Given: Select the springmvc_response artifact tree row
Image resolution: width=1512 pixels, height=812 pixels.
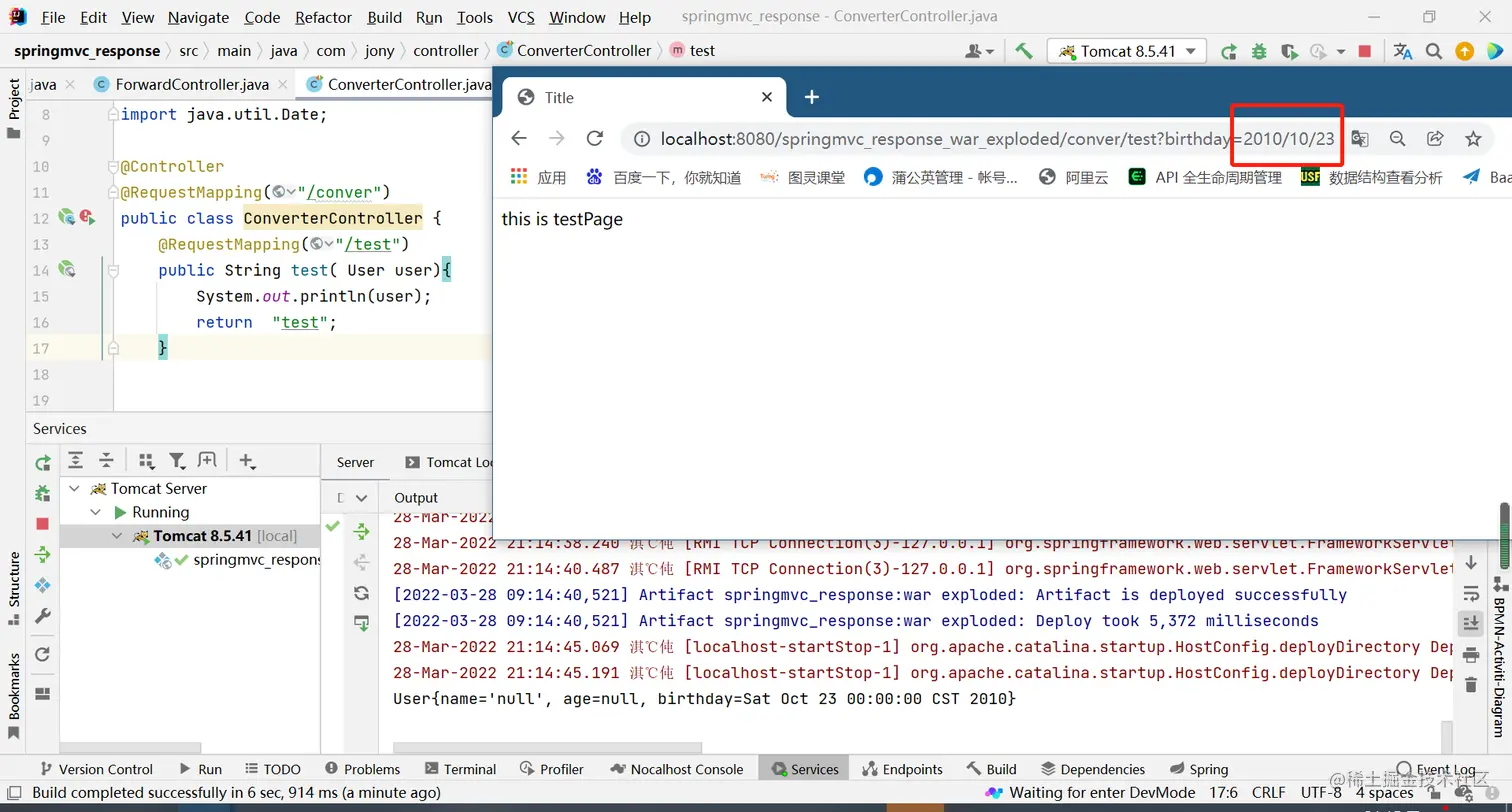Looking at the screenshot, I should pos(190,561).
